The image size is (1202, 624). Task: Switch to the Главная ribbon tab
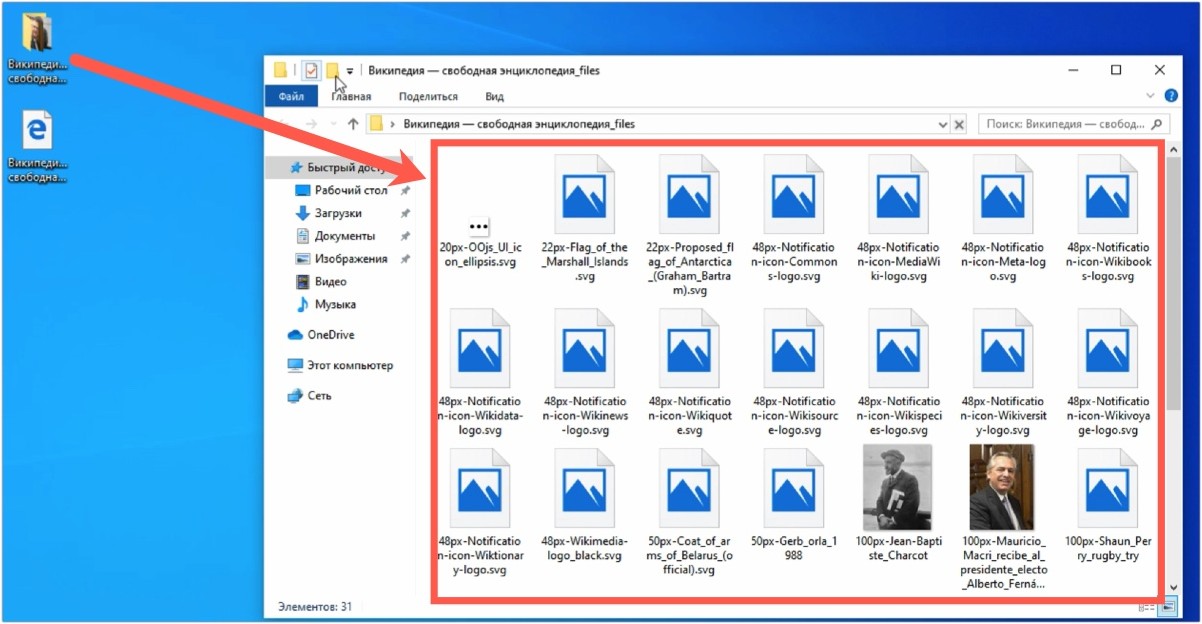(351, 96)
